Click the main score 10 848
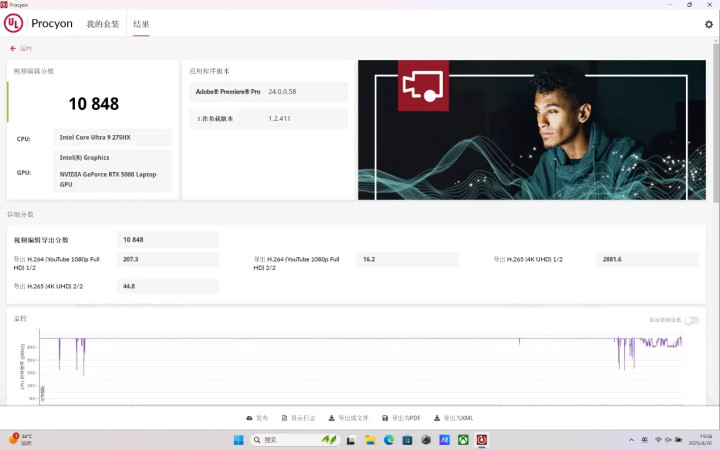 (94, 104)
